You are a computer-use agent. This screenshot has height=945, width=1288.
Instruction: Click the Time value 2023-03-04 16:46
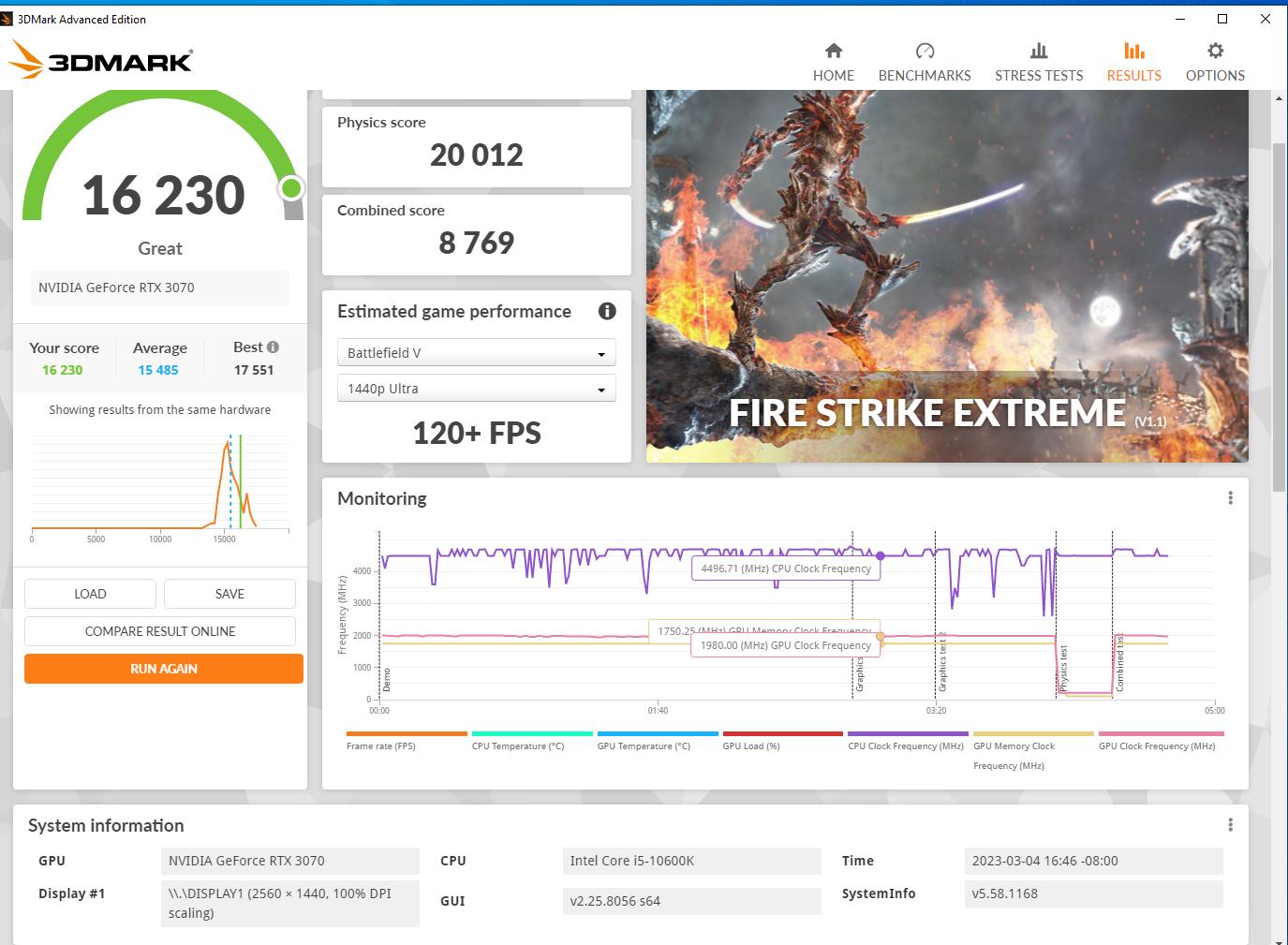pos(1093,861)
